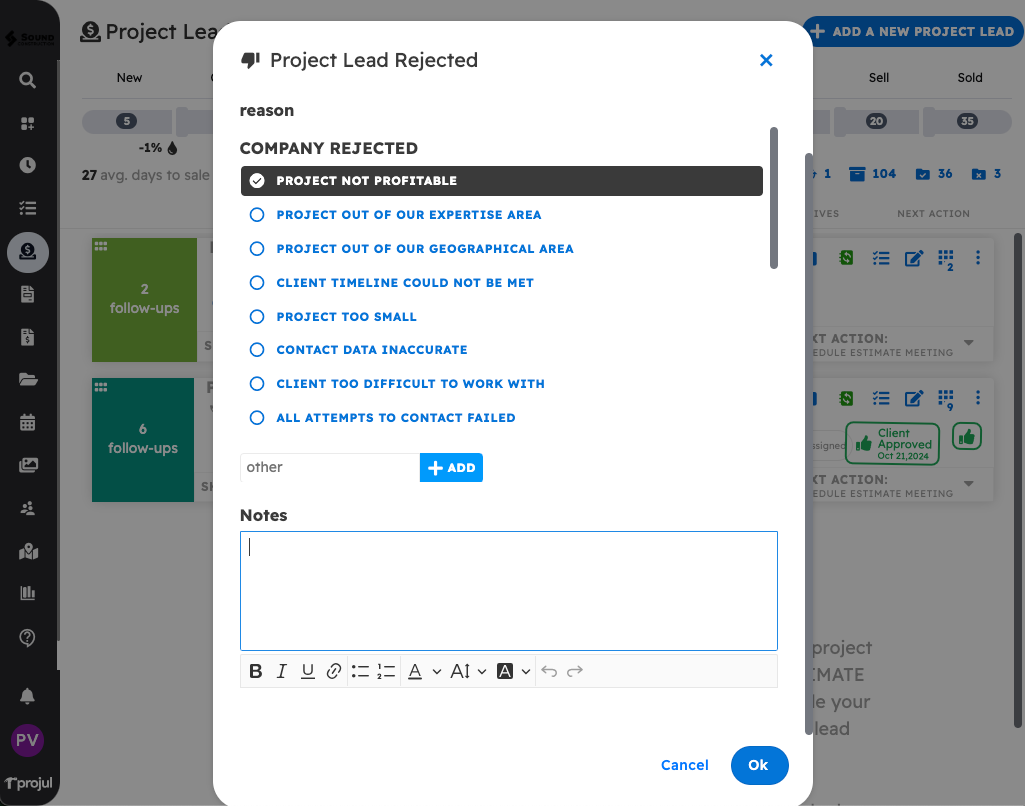
Task: Click the undo arrow in notes toolbar
Action: click(x=549, y=671)
